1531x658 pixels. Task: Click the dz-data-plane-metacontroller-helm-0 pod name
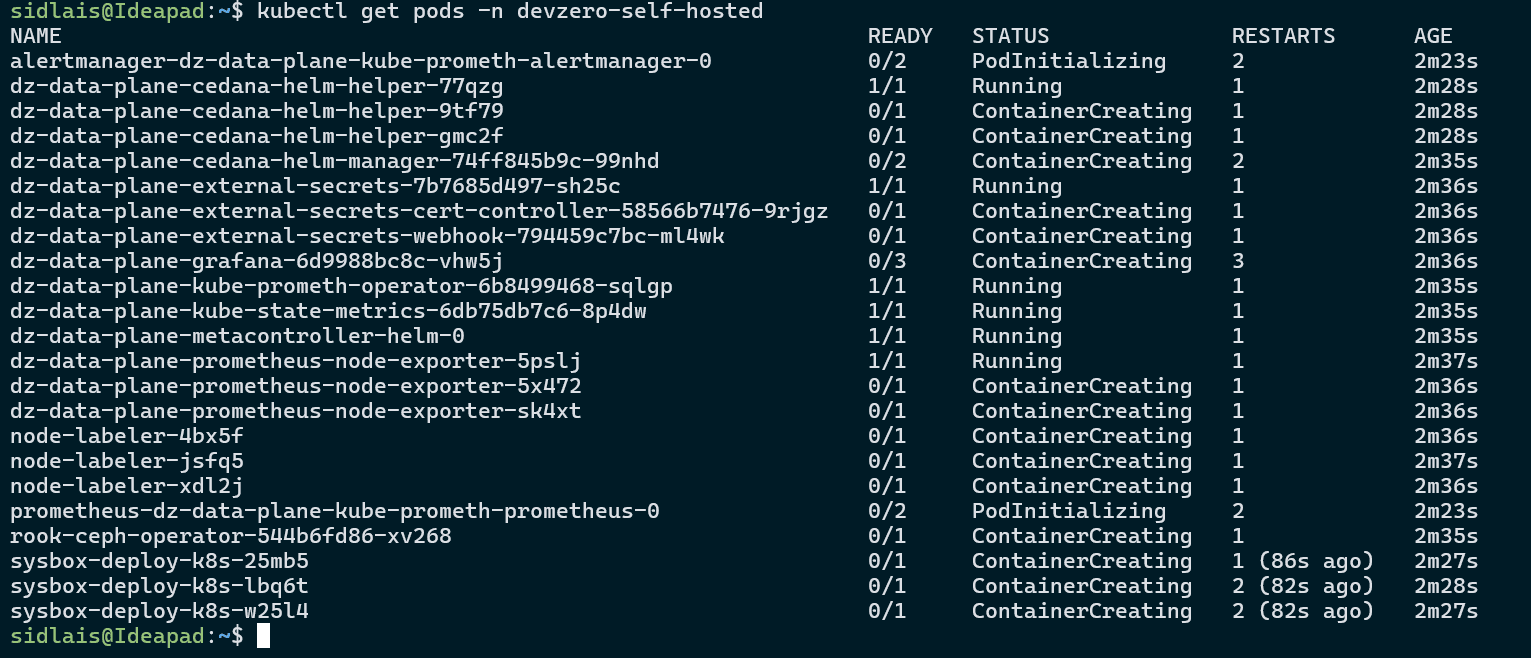pos(237,336)
